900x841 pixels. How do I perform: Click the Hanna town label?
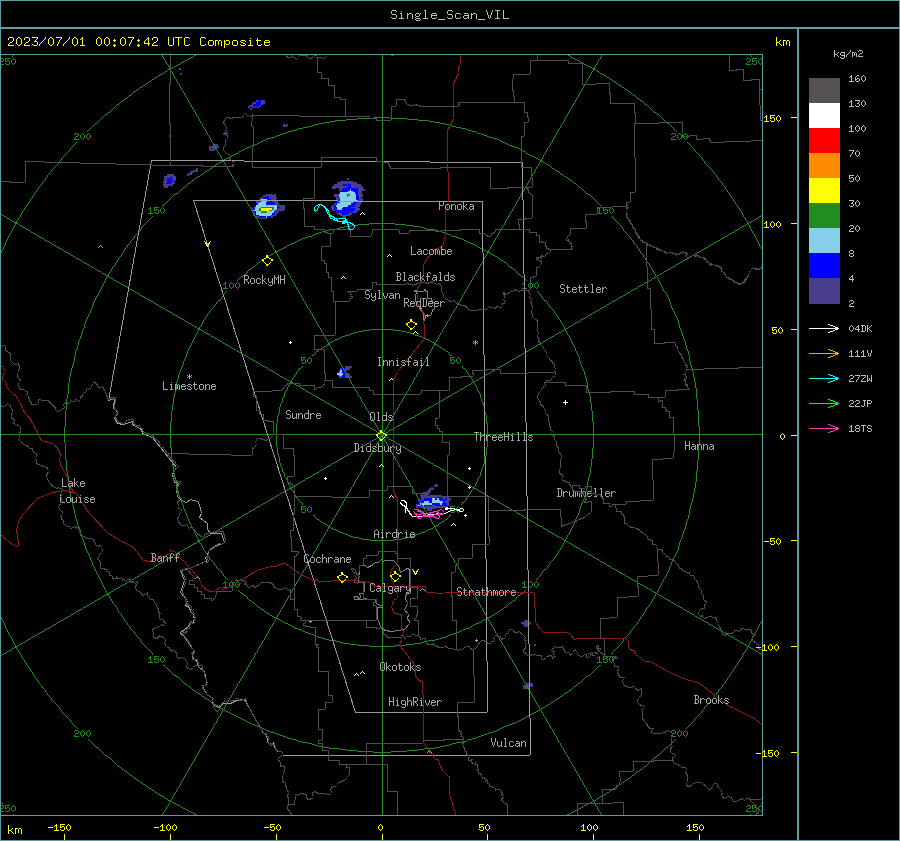point(699,446)
